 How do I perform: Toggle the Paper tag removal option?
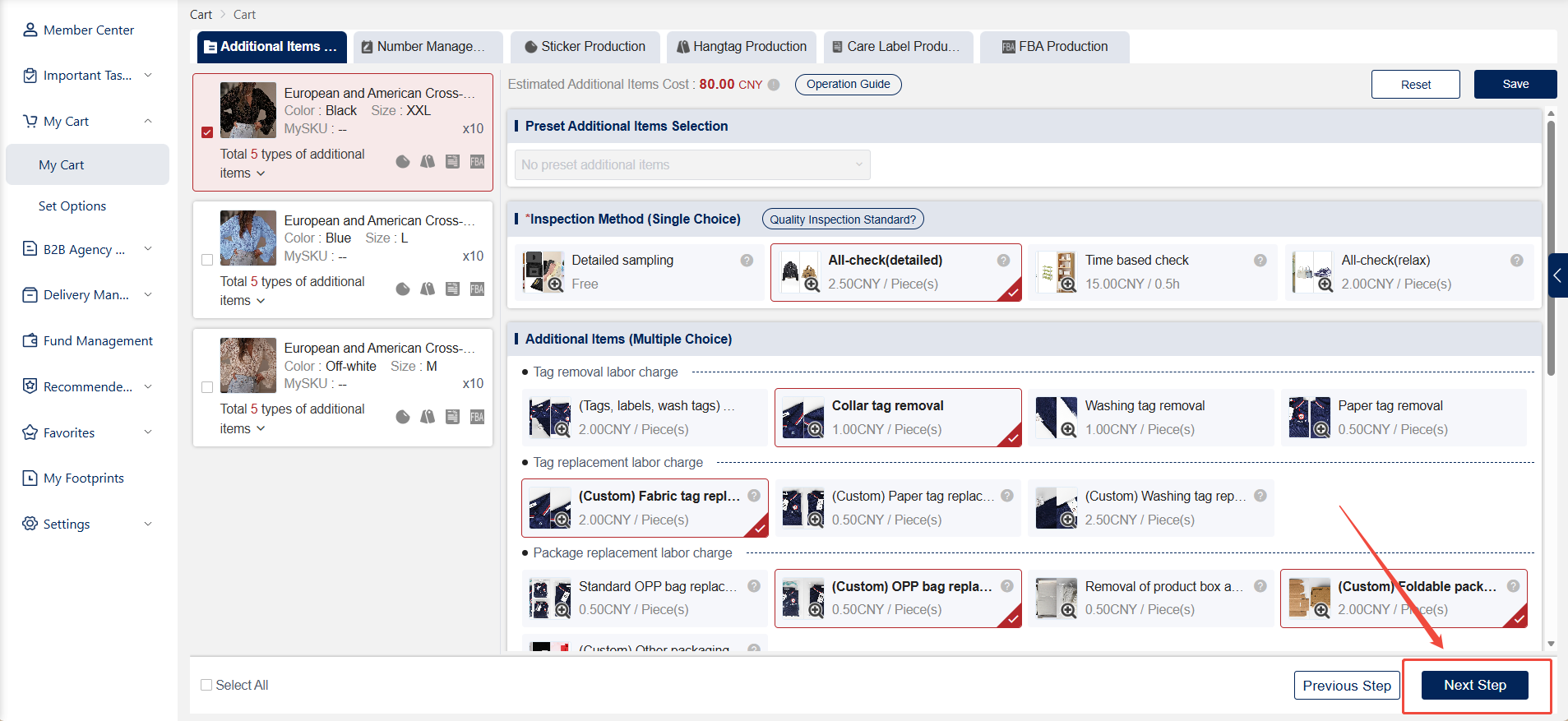coord(1404,418)
